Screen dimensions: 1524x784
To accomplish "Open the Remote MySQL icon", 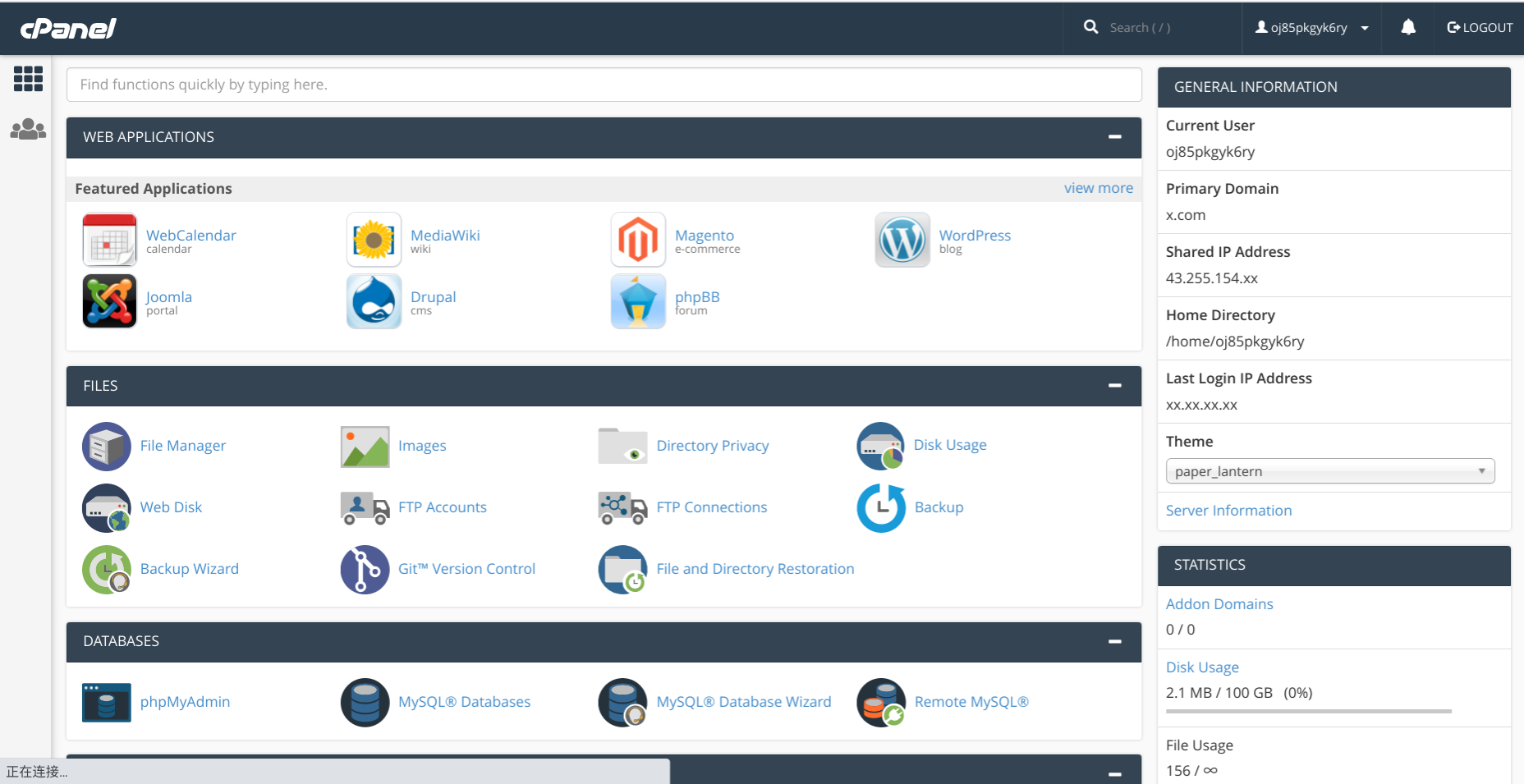I will pyautogui.click(x=881, y=703).
